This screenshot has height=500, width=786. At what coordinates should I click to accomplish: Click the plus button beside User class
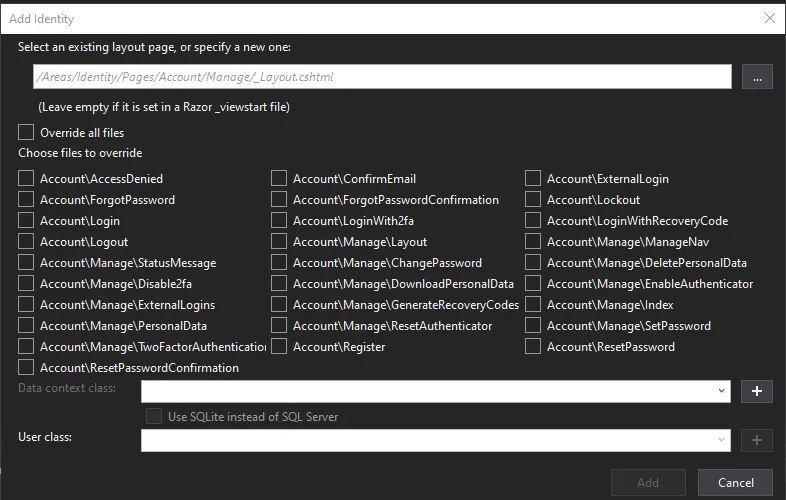[757, 440]
